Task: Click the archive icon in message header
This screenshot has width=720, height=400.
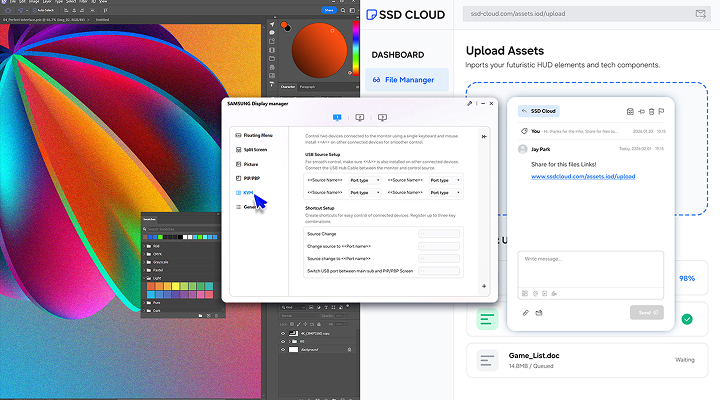Action: coord(630,112)
